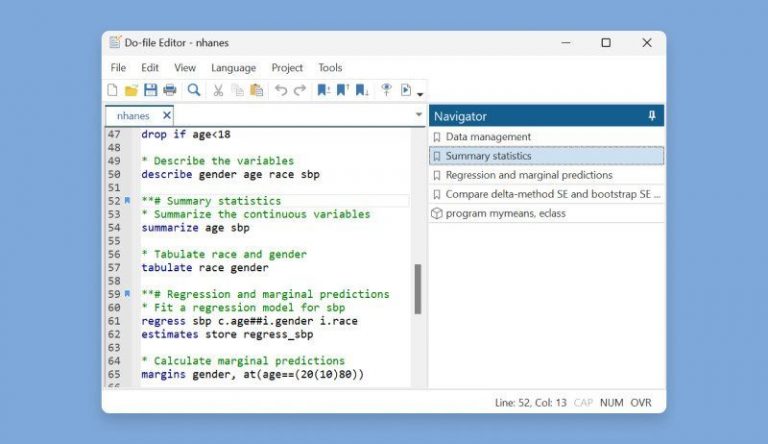Cut selection with the scissors icon
Image resolution: width=768 pixels, height=444 pixels.
pos(218,90)
